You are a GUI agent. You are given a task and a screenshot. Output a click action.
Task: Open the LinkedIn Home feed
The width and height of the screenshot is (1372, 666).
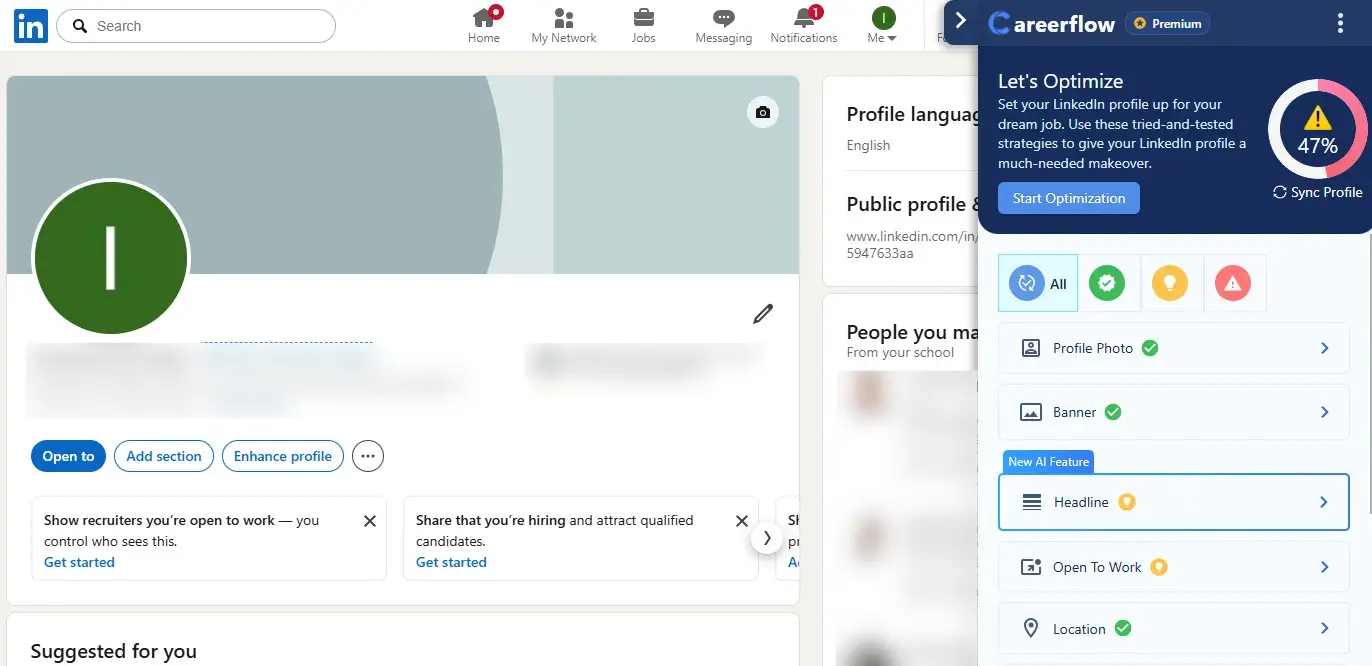(484, 24)
